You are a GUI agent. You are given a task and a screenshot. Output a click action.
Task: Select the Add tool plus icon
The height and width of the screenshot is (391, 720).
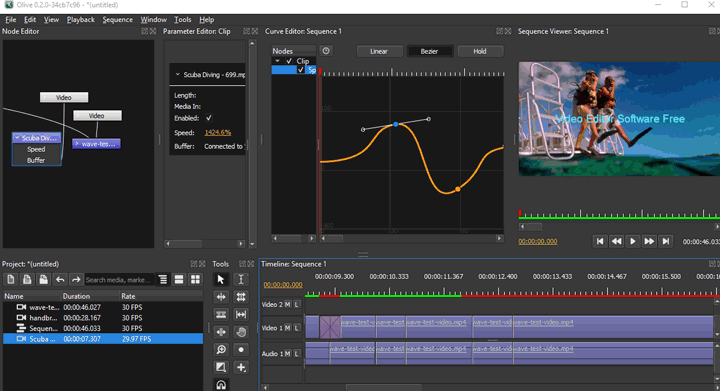point(241,367)
